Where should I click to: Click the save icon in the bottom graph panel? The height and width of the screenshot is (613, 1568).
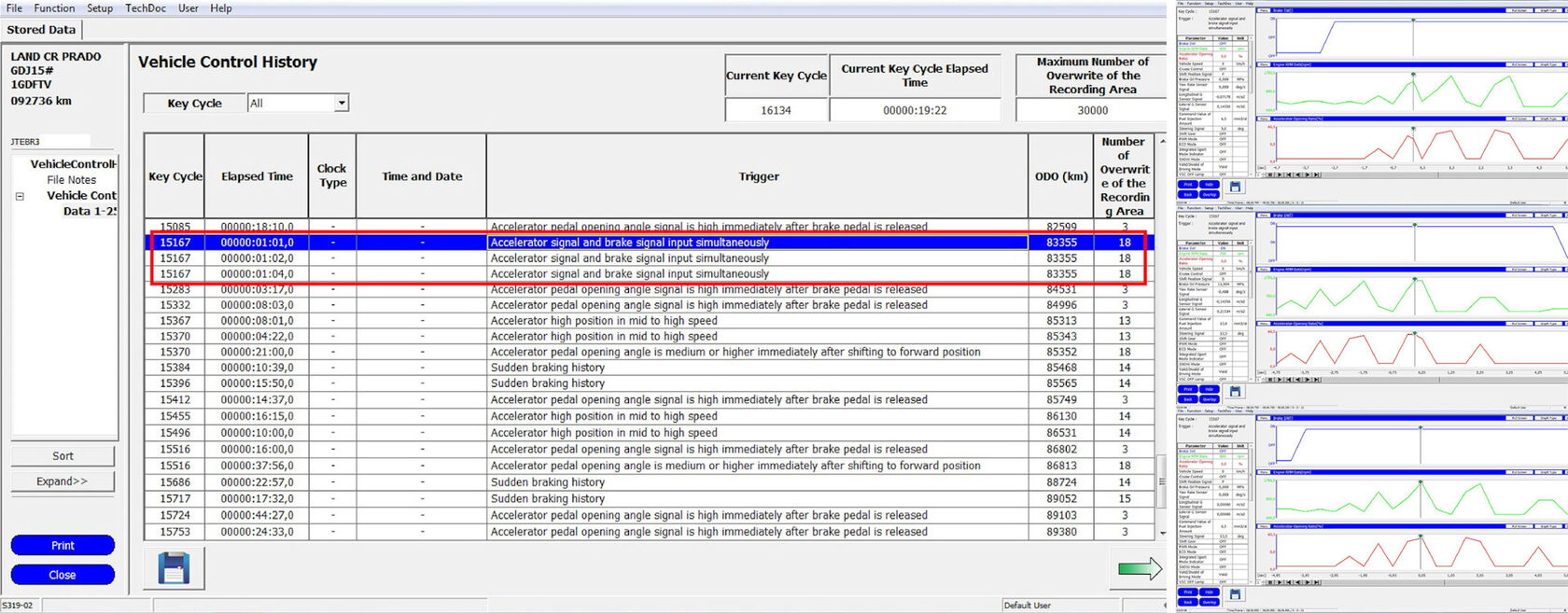(1235, 594)
